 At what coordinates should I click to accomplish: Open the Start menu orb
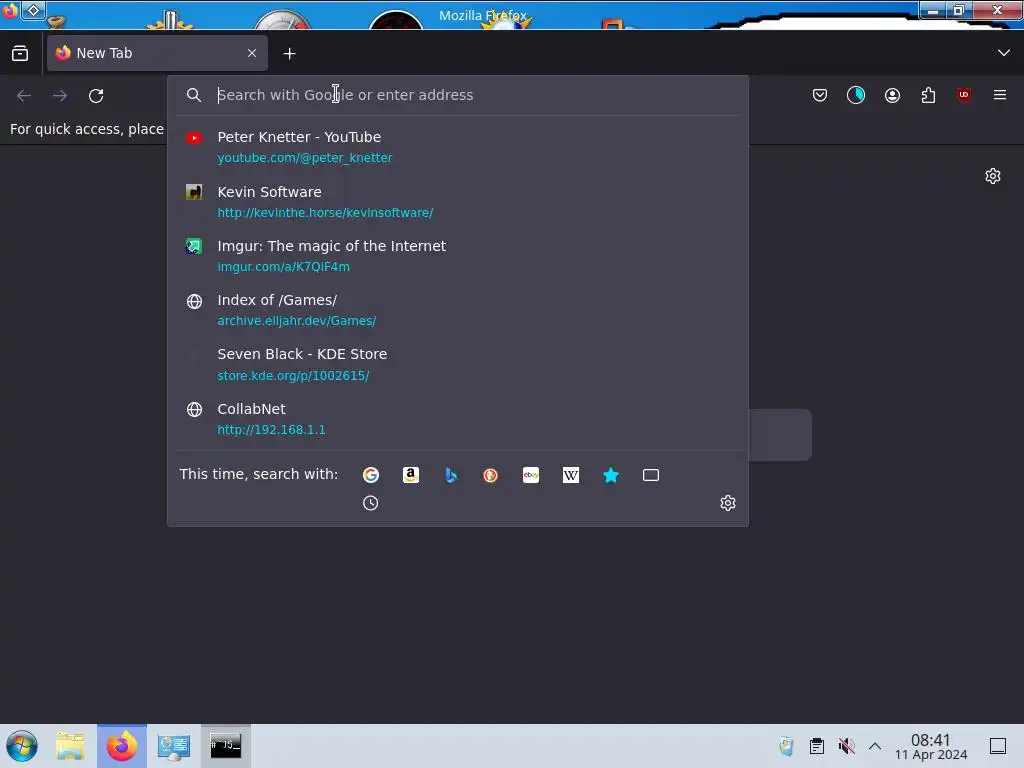point(22,746)
